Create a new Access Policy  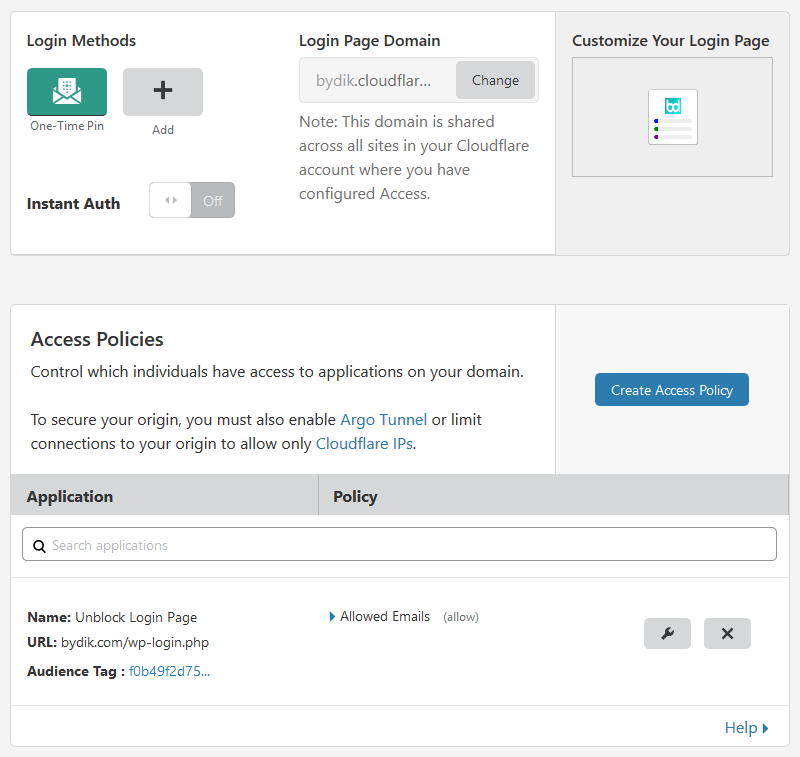(x=671, y=390)
